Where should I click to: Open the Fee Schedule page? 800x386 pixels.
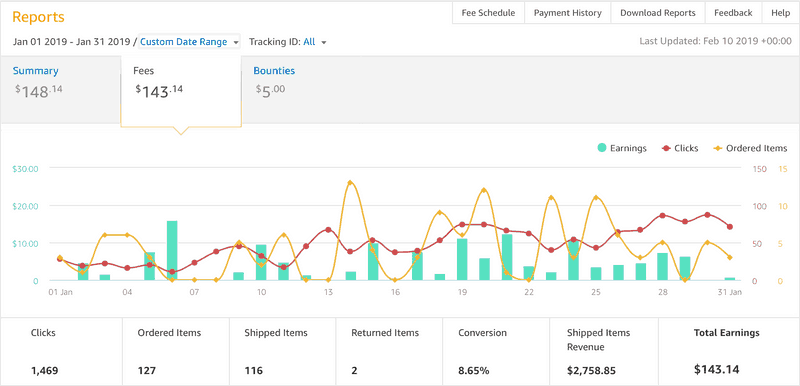tap(488, 13)
